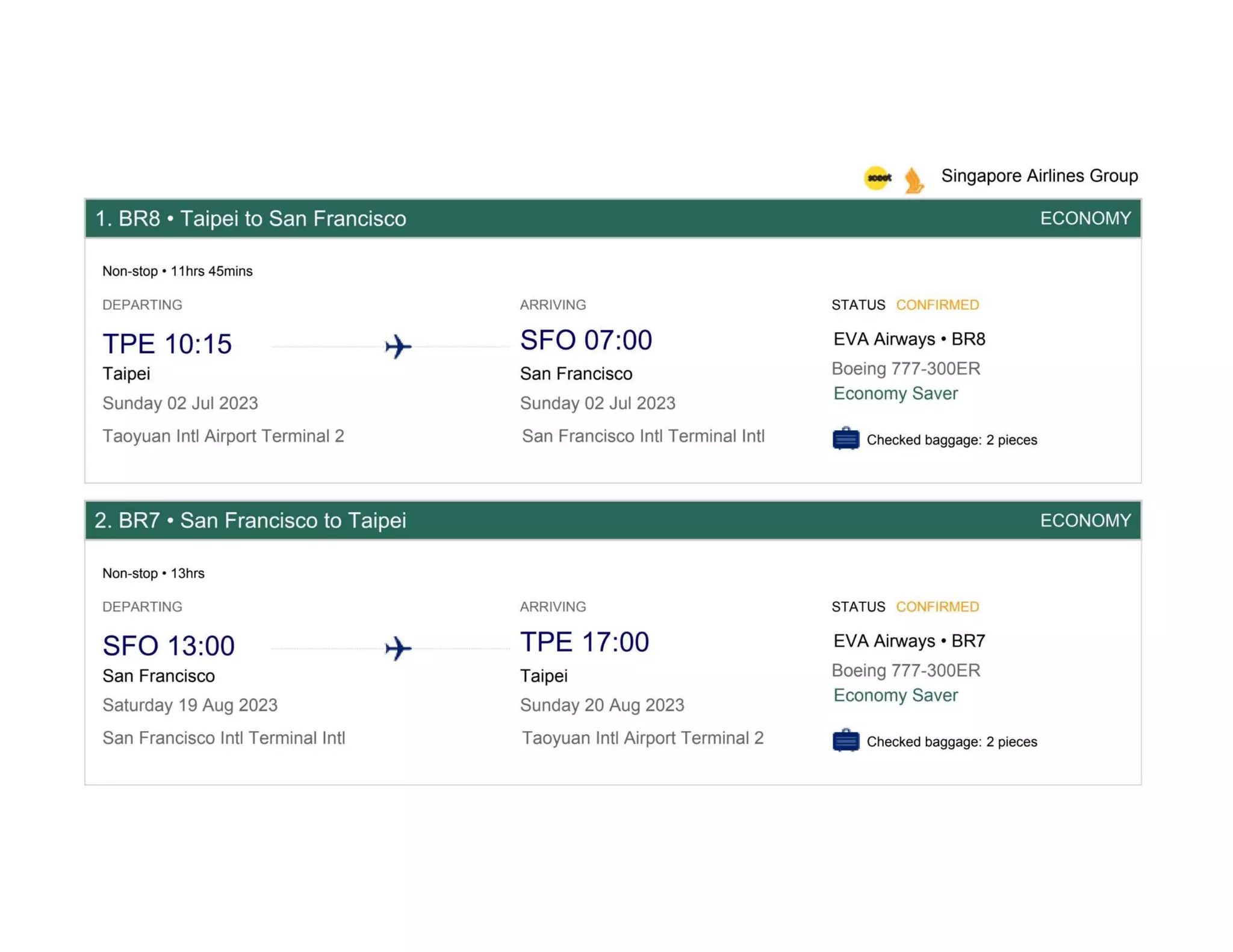The width and height of the screenshot is (1233, 952).
Task: Click the airplane icon in the BR7 flight
Action: 398,648
